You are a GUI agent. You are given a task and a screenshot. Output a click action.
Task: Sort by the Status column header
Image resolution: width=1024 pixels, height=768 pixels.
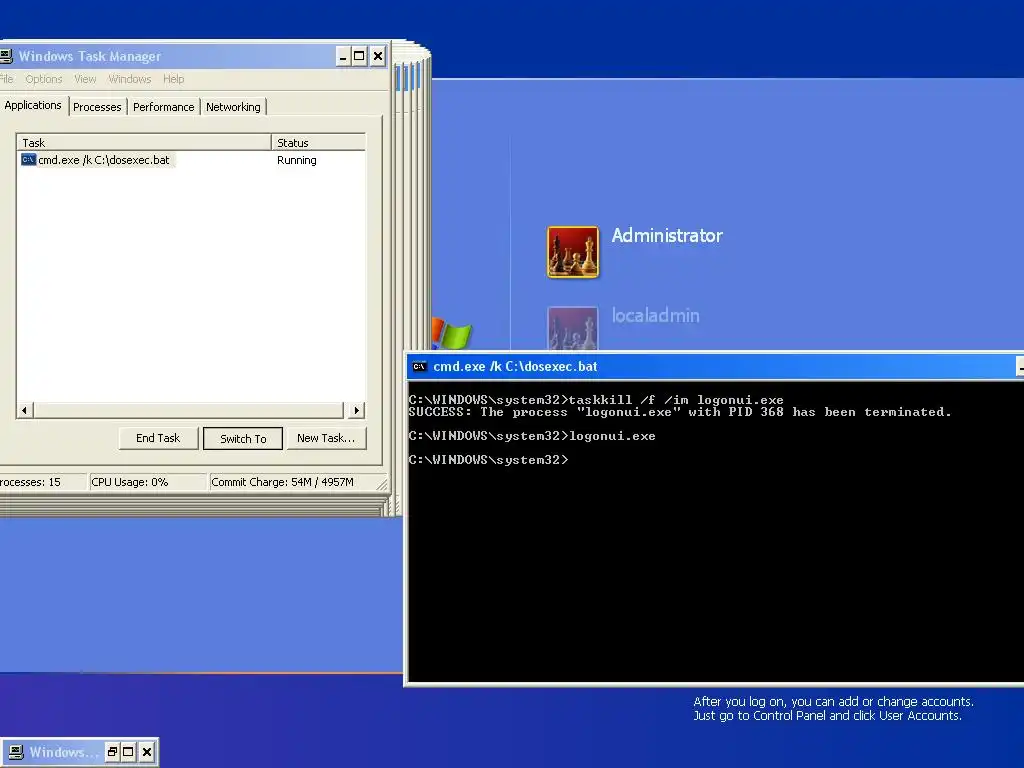pyautogui.click(x=318, y=142)
